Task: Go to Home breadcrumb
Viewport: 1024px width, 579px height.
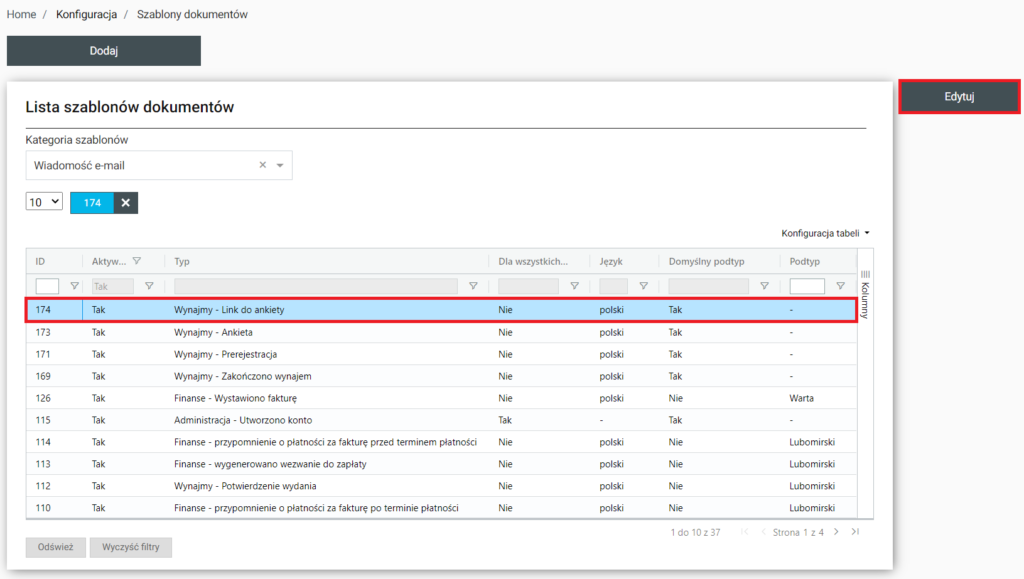Action: [x=21, y=15]
